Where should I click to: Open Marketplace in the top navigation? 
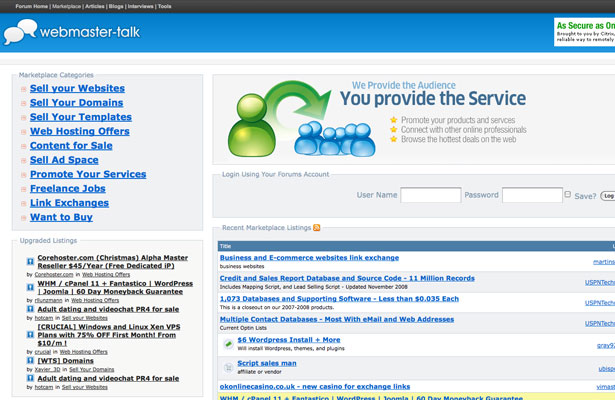pos(67,6)
